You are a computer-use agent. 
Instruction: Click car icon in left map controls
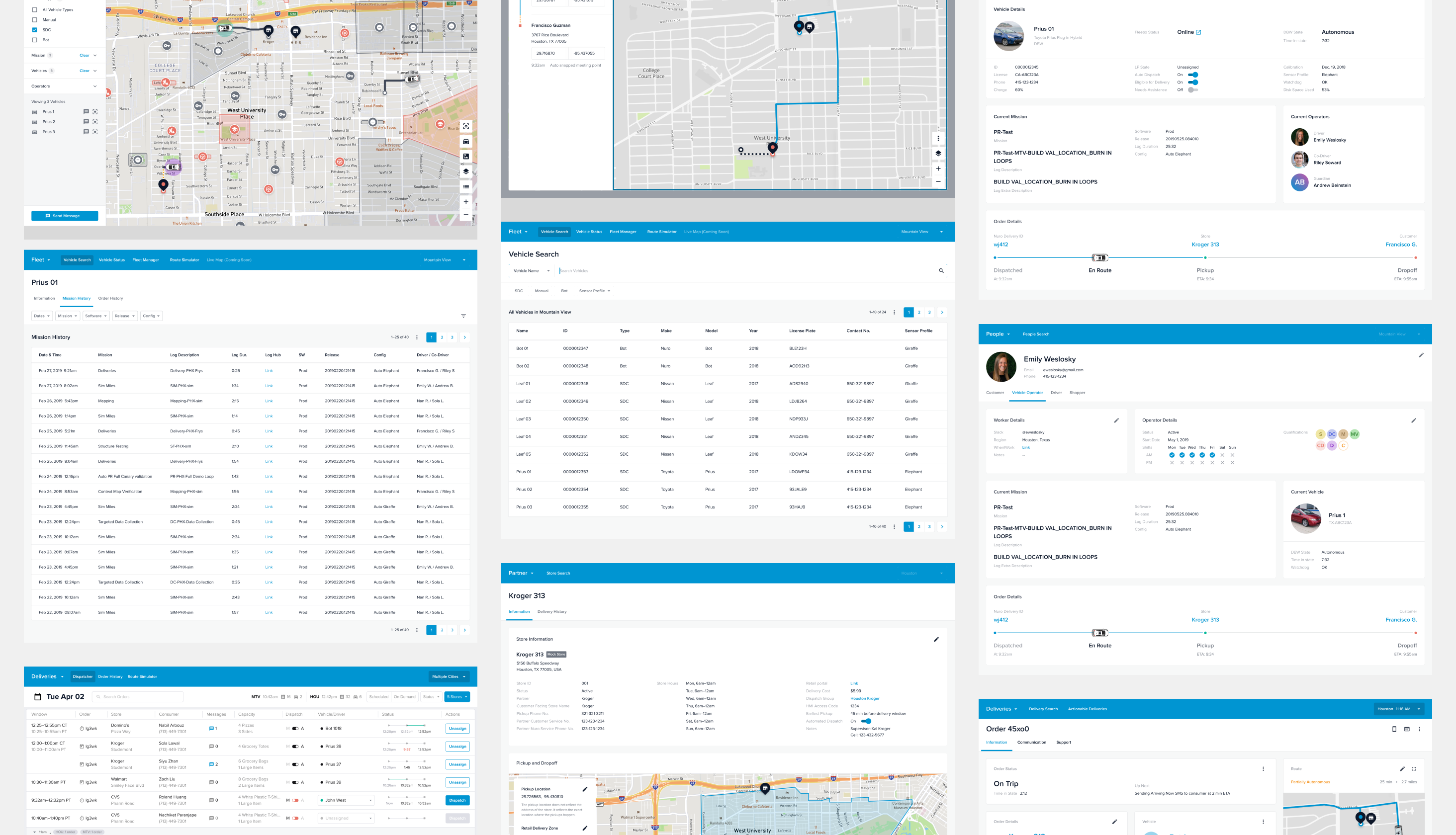coord(466,141)
